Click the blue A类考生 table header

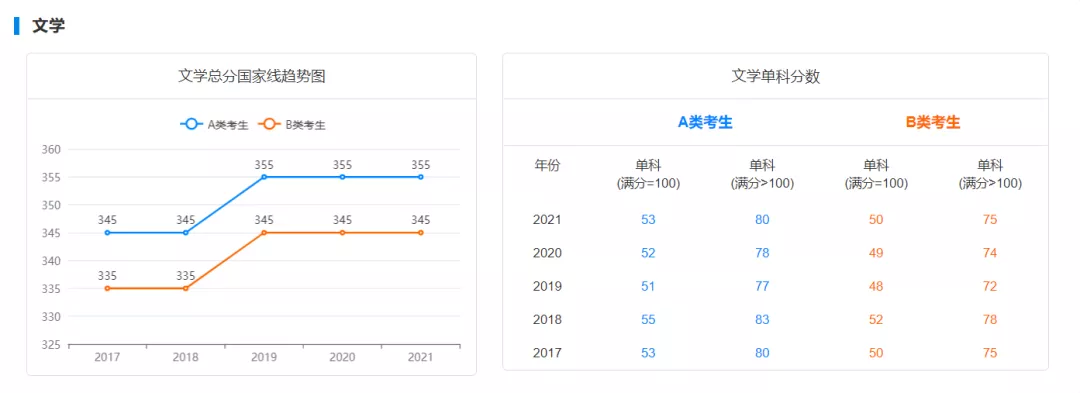(x=705, y=123)
